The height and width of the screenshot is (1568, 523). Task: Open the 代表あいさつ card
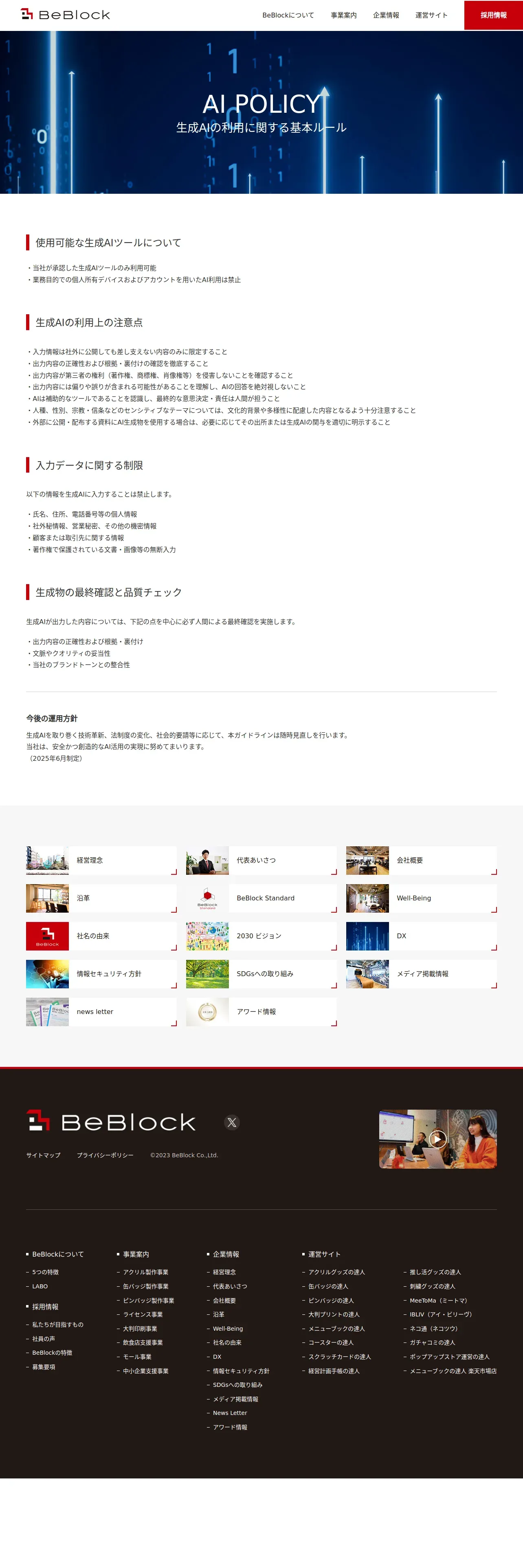click(x=261, y=860)
